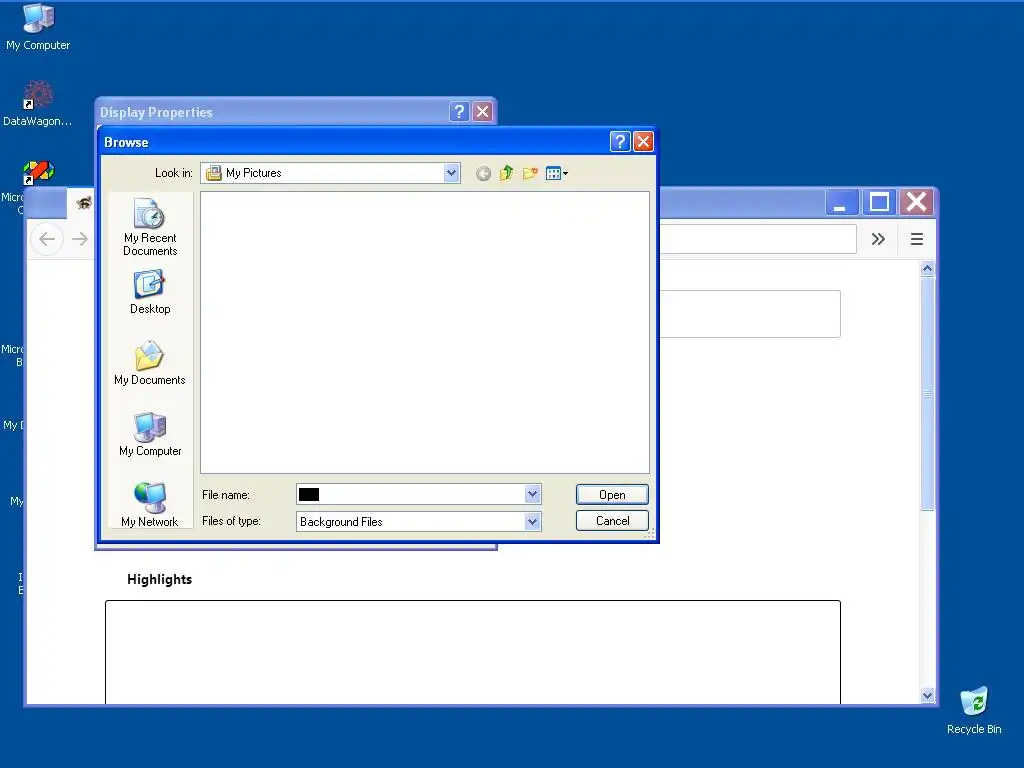This screenshot has height=768, width=1024.
Task: Show more browser toolbar items chevron
Action: 878,239
